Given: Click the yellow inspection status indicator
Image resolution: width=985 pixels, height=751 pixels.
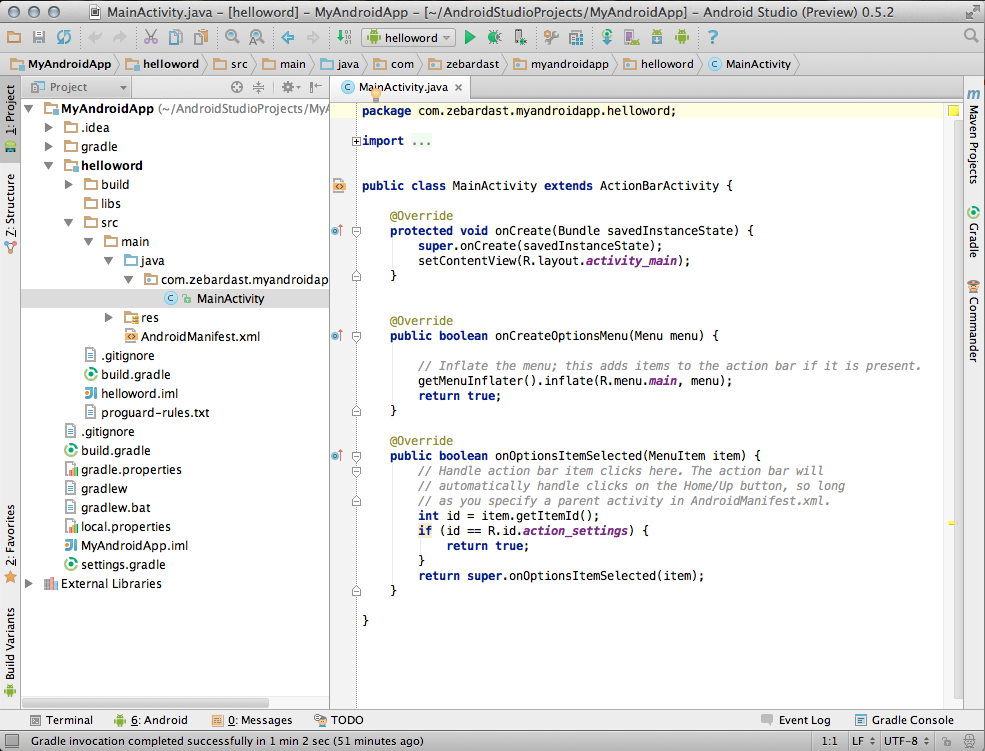Looking at the screenshot, I should click(x=953, y=111).
